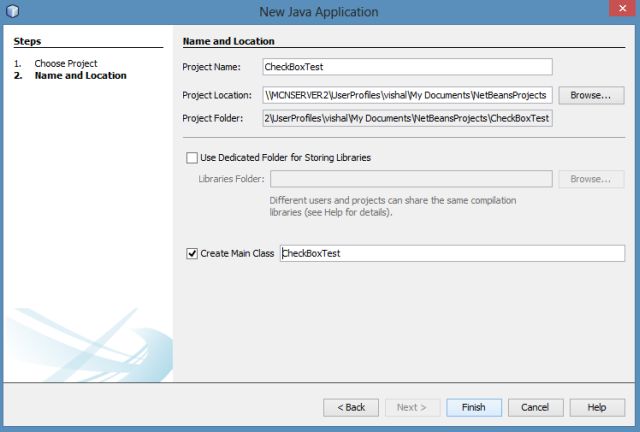The width and height of the screenshot is (640, 432).
Task: Click the Project Folder label
Action: [213, 118]
